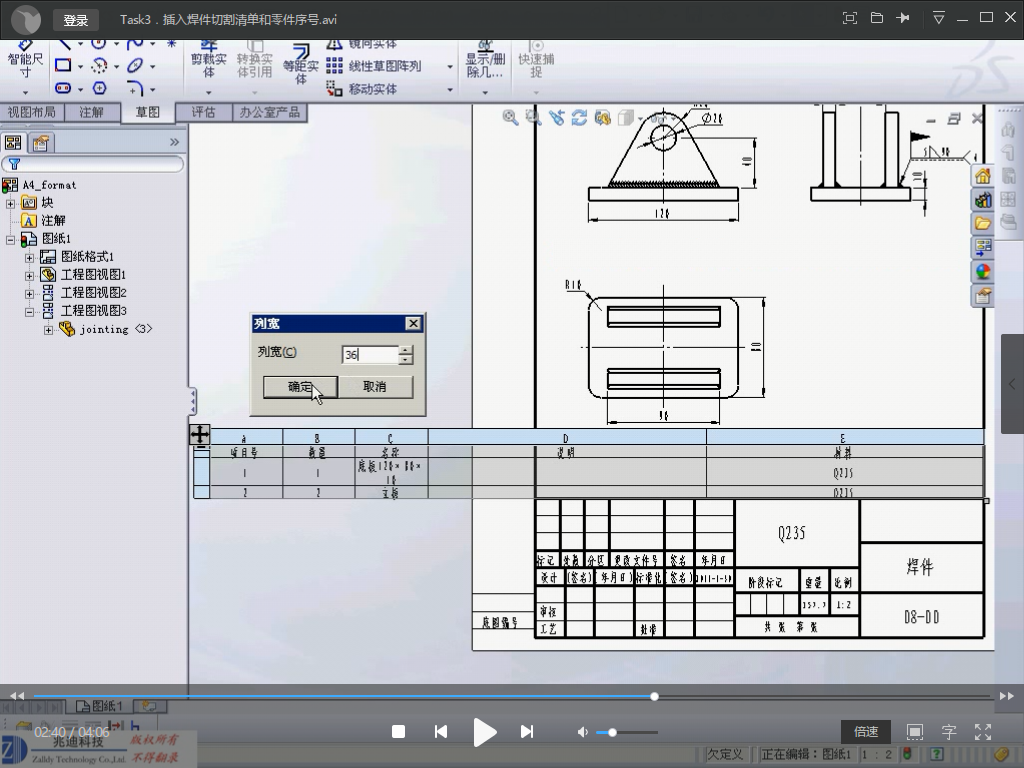Click Display/Delete Relations (显示/删除几…)
Screen dimensions: 1024x768
coord(485,59)
